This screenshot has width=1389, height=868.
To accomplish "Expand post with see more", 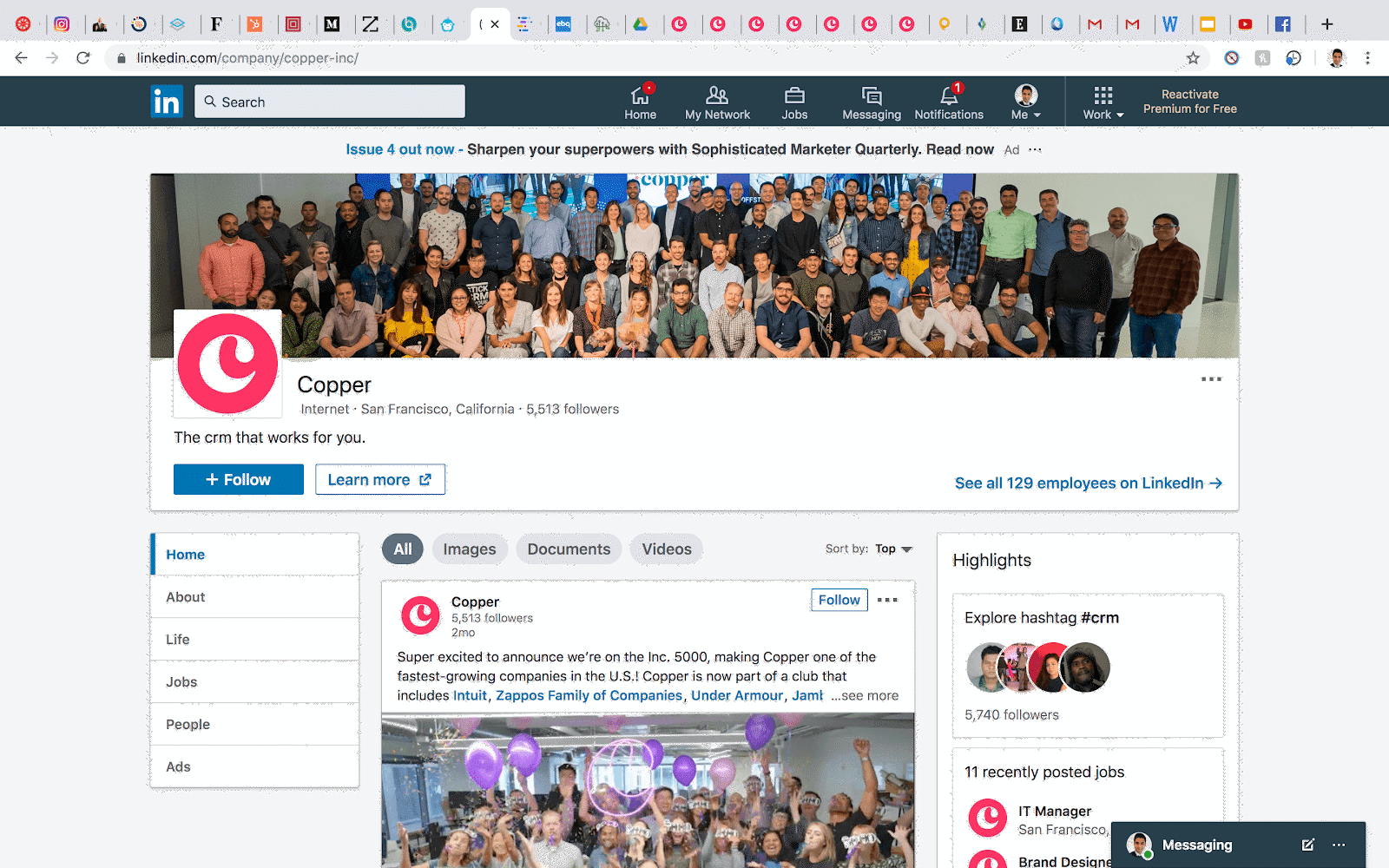I will pos(864,695).
